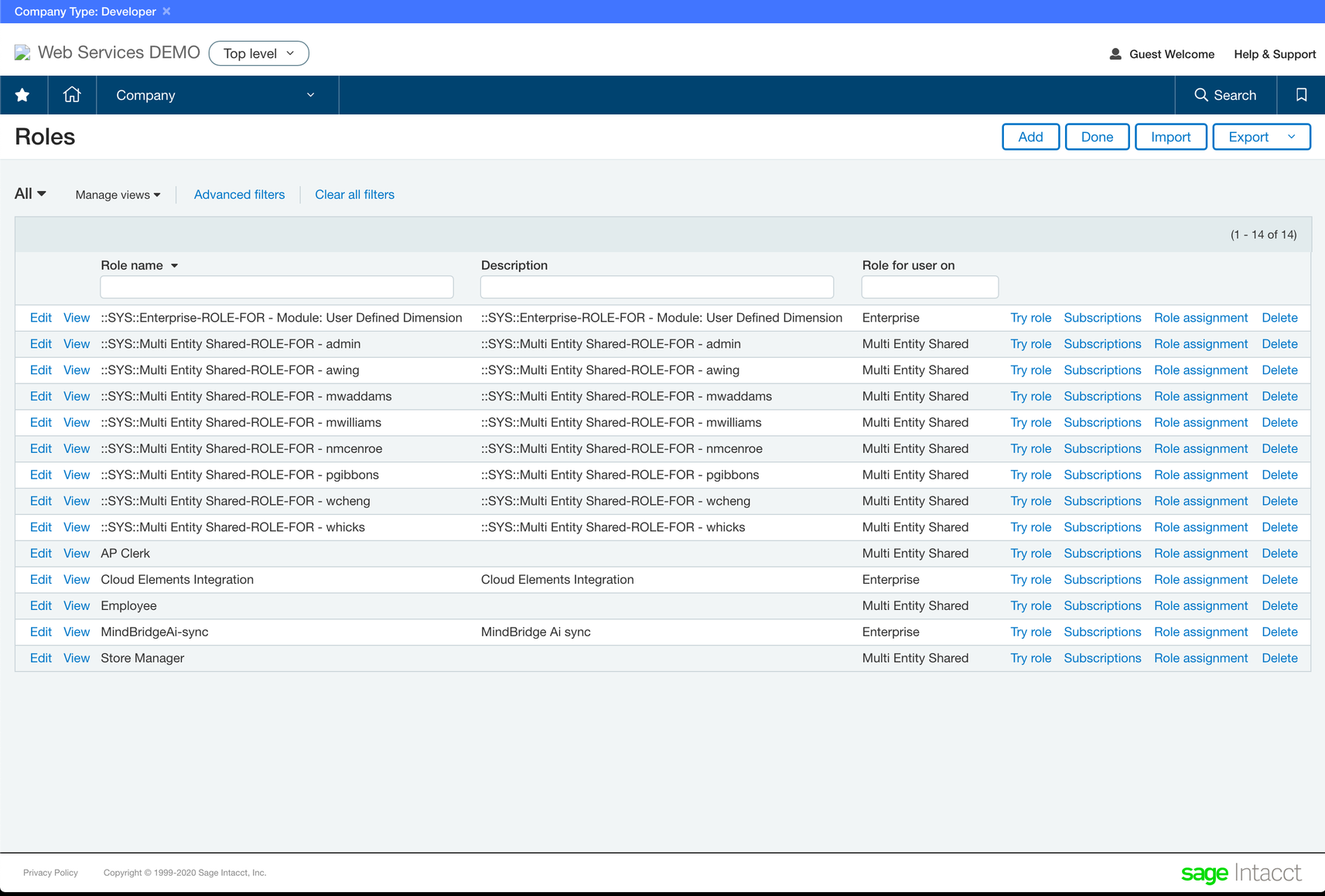Open Help & Support
This screenshot has height=896, width=1325.
click(1275, 54)
